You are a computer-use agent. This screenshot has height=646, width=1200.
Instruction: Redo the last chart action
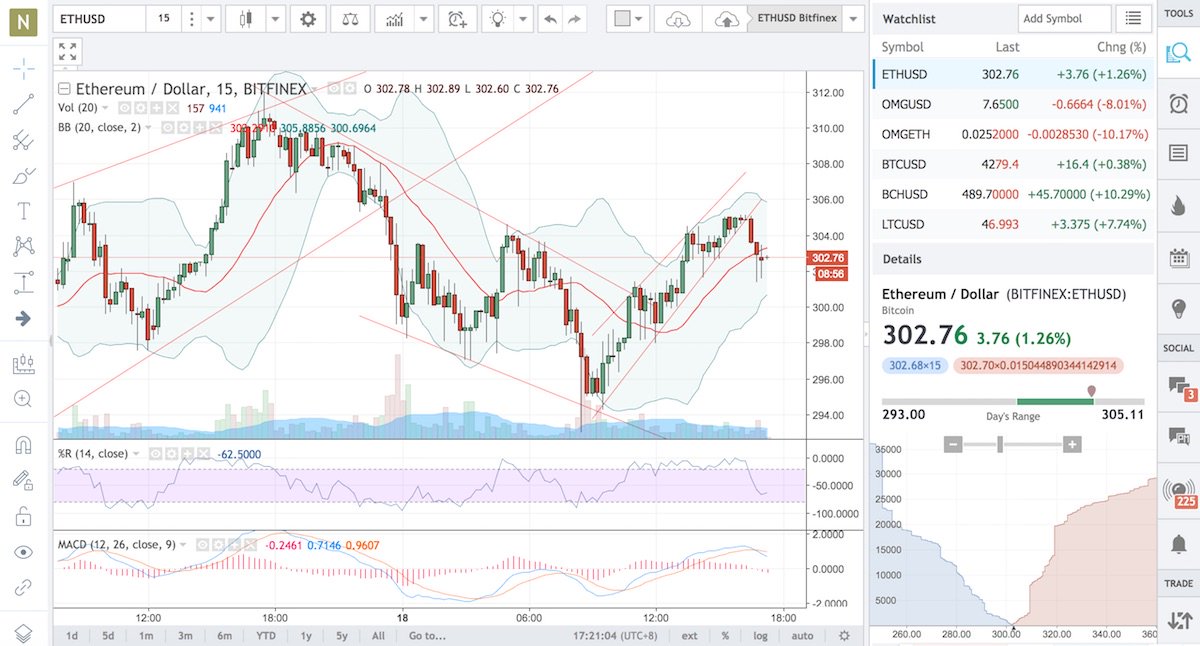(x=574, y=19)
